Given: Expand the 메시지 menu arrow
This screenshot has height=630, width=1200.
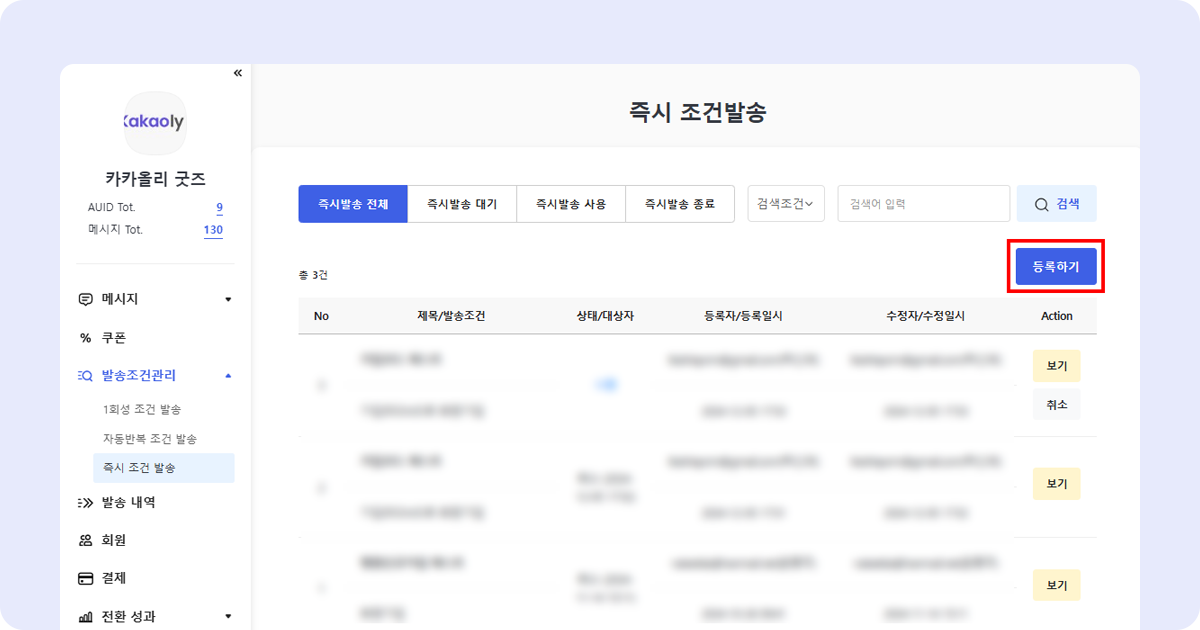Looking at the screenshot, I should pyautogui.click(x=228, y=299).
